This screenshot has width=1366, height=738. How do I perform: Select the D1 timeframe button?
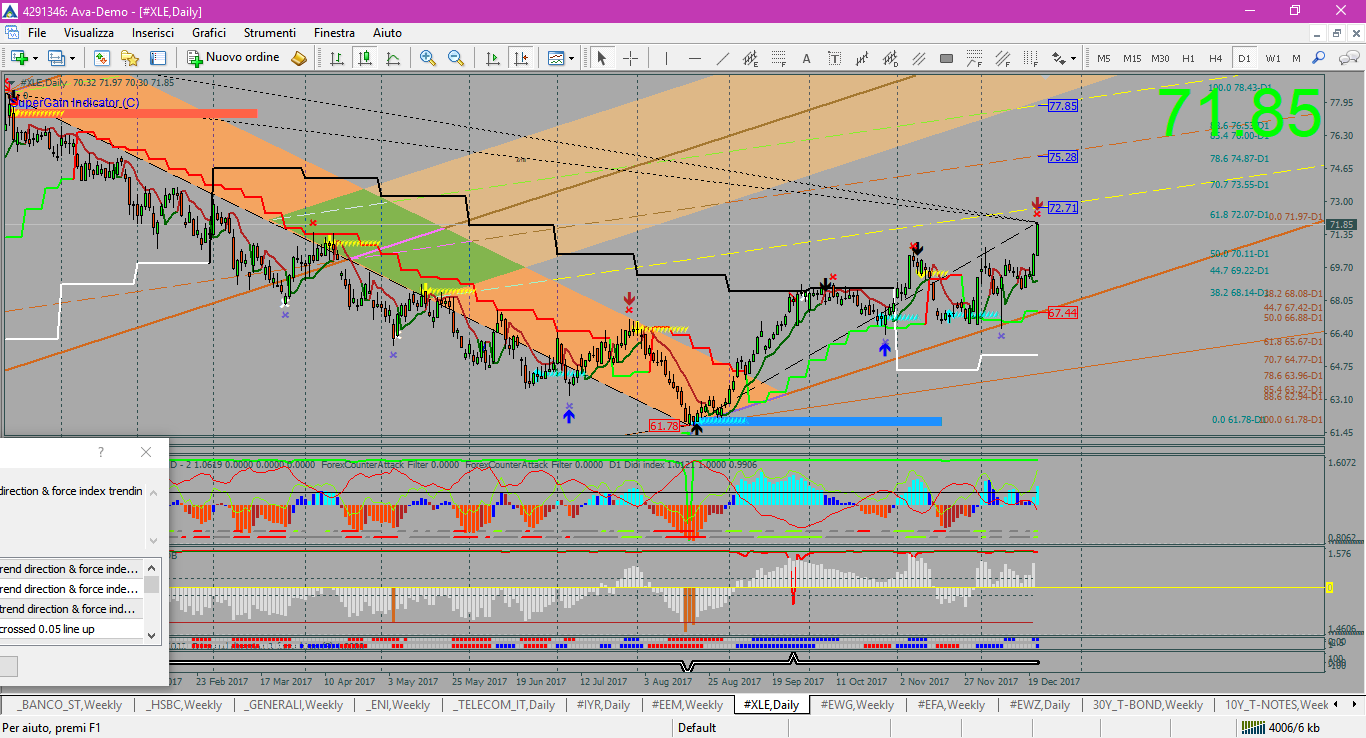tap(1244, 58)
